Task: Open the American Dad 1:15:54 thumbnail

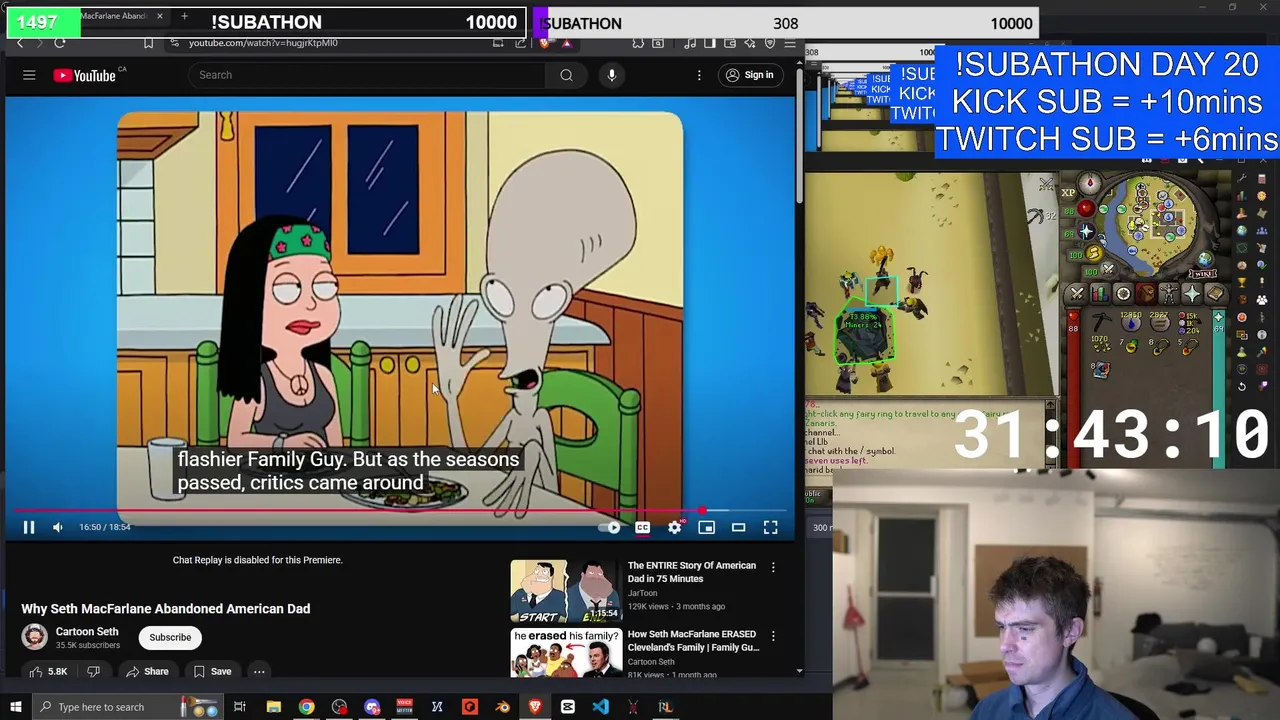Action: coord(565,591)
